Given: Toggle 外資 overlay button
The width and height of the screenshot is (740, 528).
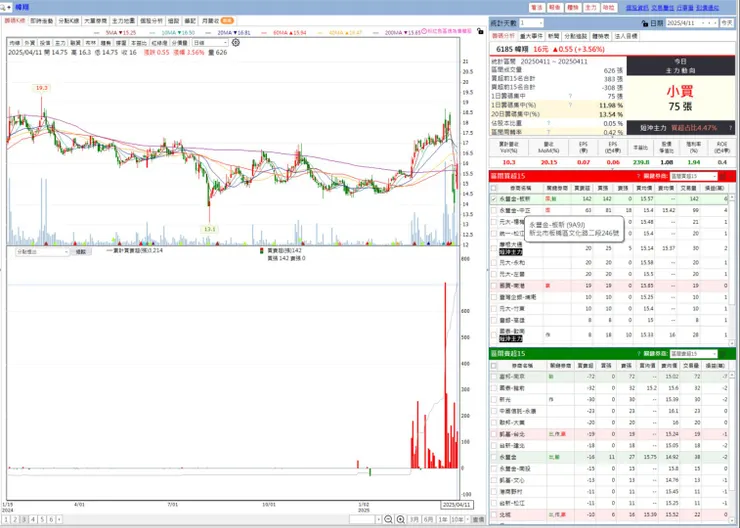Looking at the screenshot, I should pyautogui.click(x=30, y=42).
